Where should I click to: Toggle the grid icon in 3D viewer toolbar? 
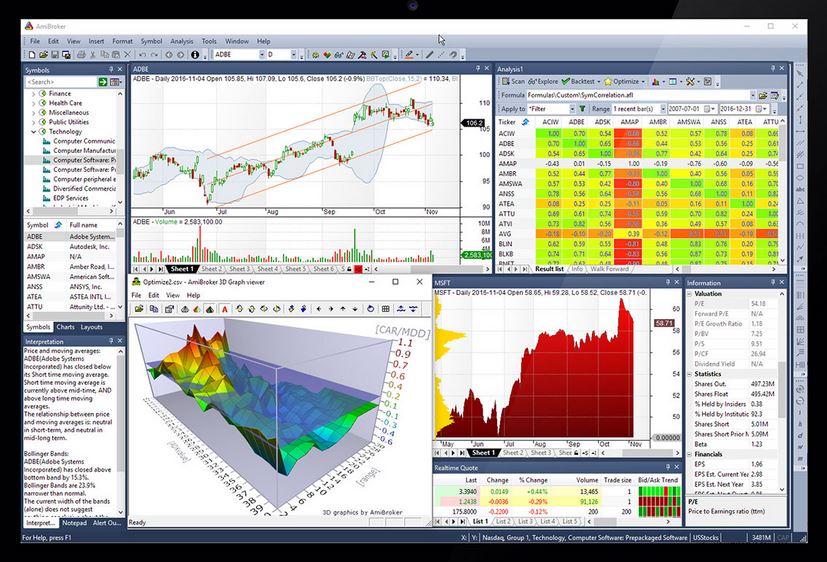[x=386, y=309]
